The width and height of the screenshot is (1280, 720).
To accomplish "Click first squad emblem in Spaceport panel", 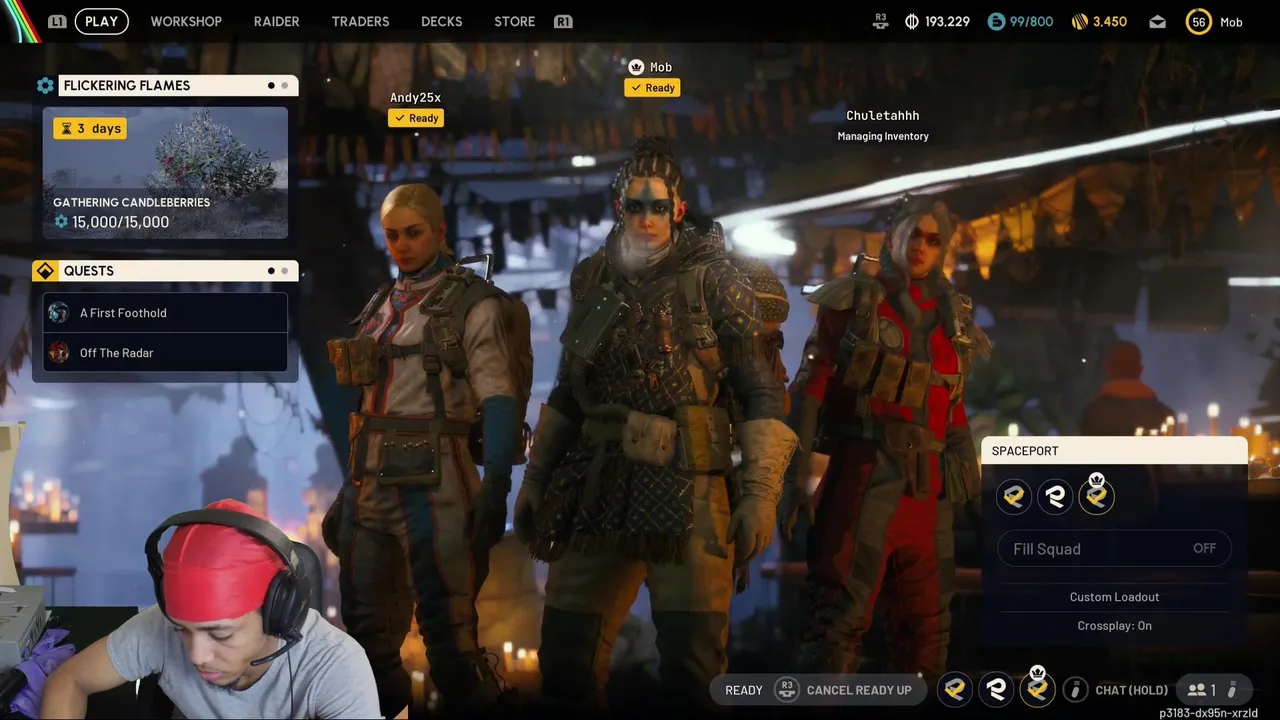I will (1014, 496).
